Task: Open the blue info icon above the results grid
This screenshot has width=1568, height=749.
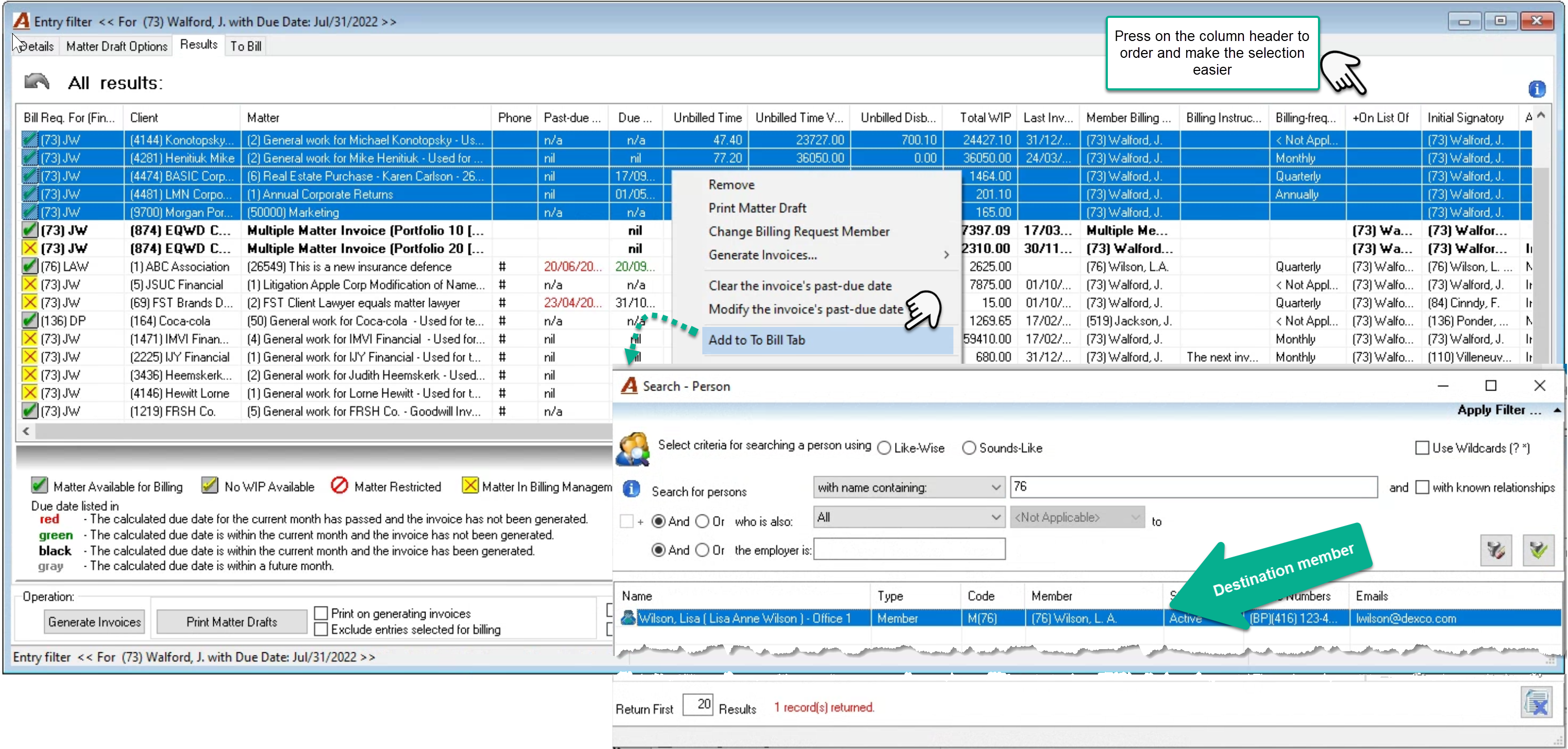Action: (x=1536, y=89)
